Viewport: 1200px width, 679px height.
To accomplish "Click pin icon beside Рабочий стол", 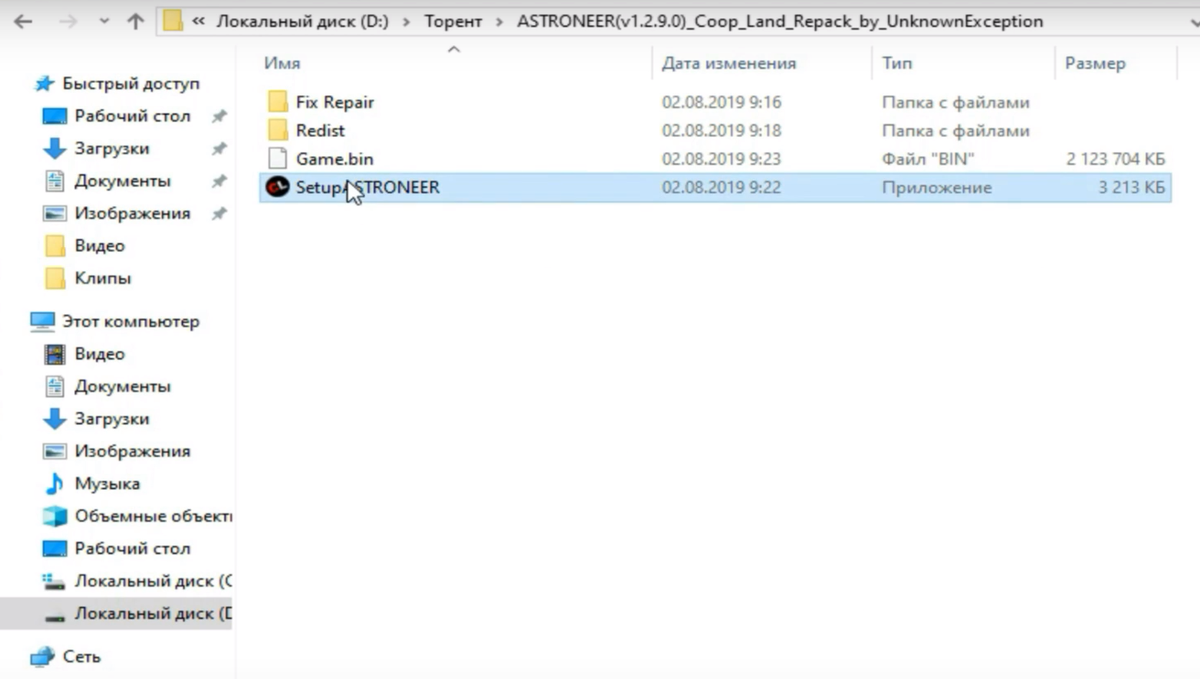I will [x=219, y=116].
